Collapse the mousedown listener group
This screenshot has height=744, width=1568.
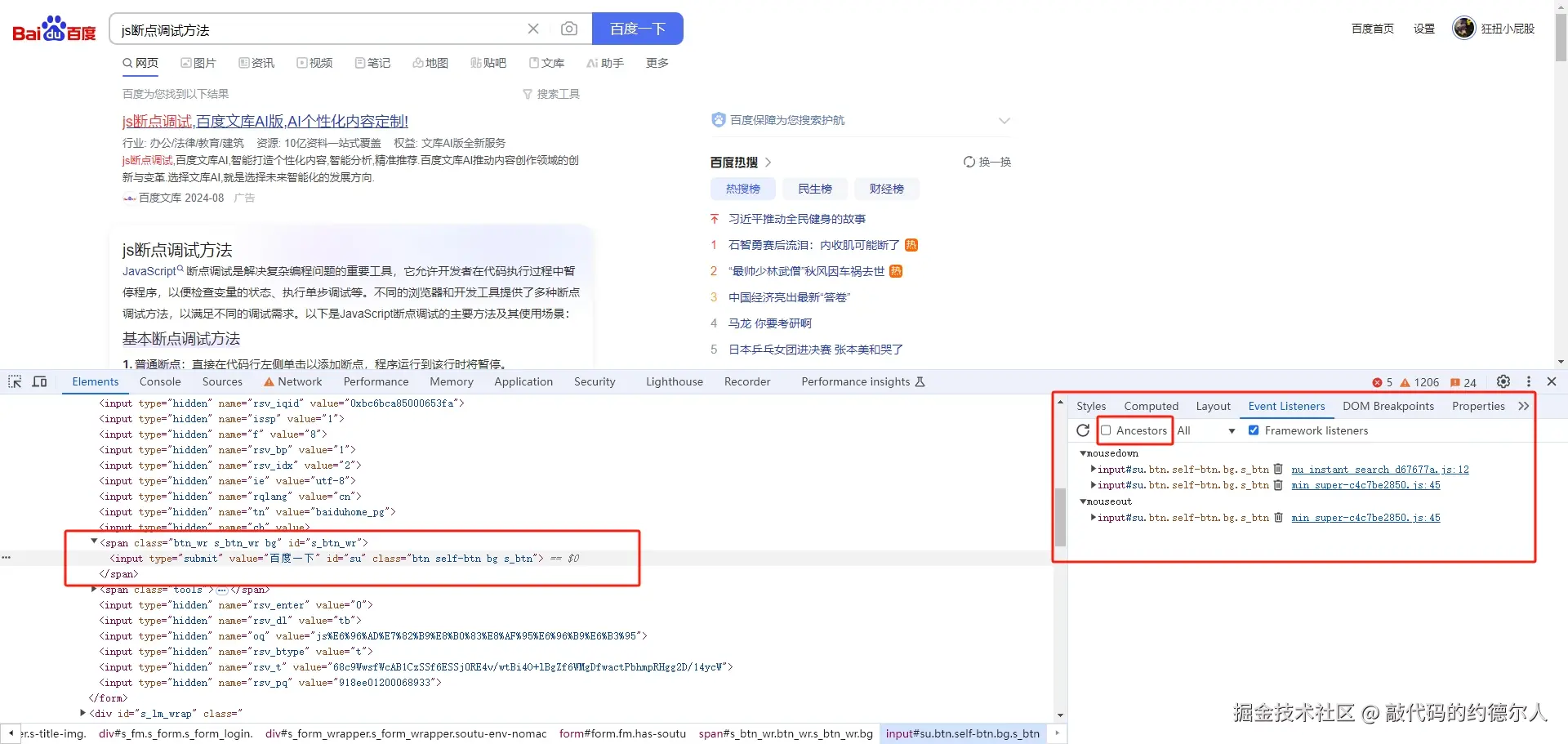coord(1085,453)
